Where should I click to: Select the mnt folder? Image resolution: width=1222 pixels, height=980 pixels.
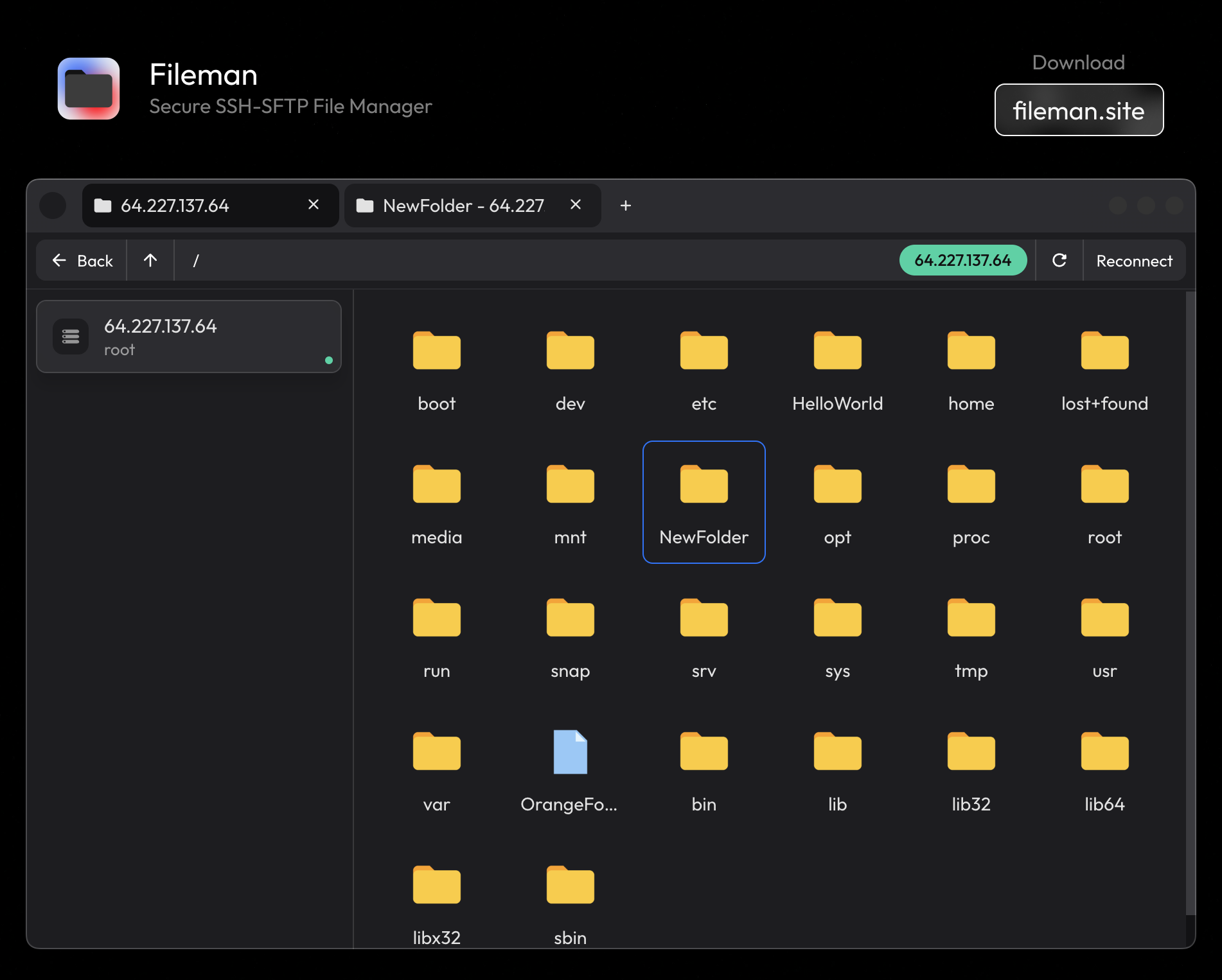click(571, 502)
